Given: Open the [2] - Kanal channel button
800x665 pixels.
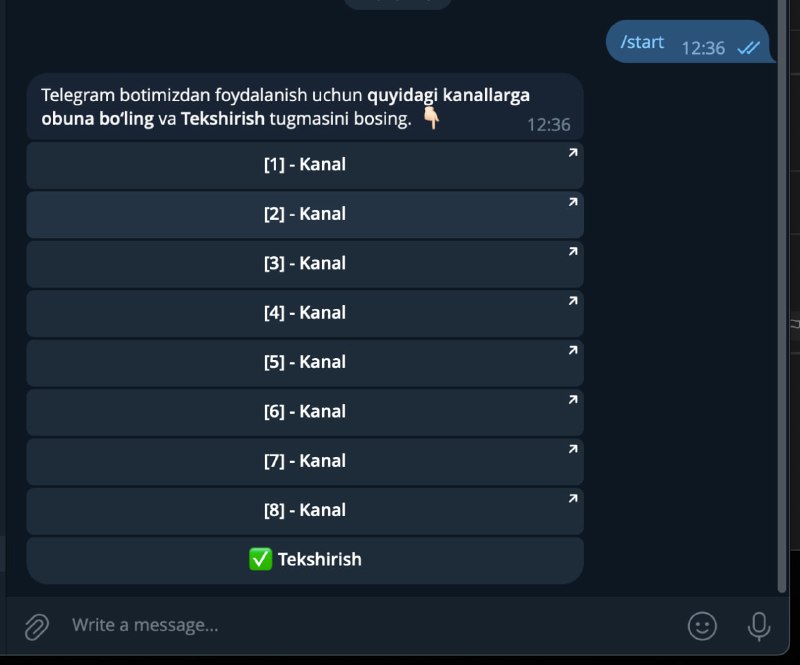Looking at the screenshot, I should [305, 215].
